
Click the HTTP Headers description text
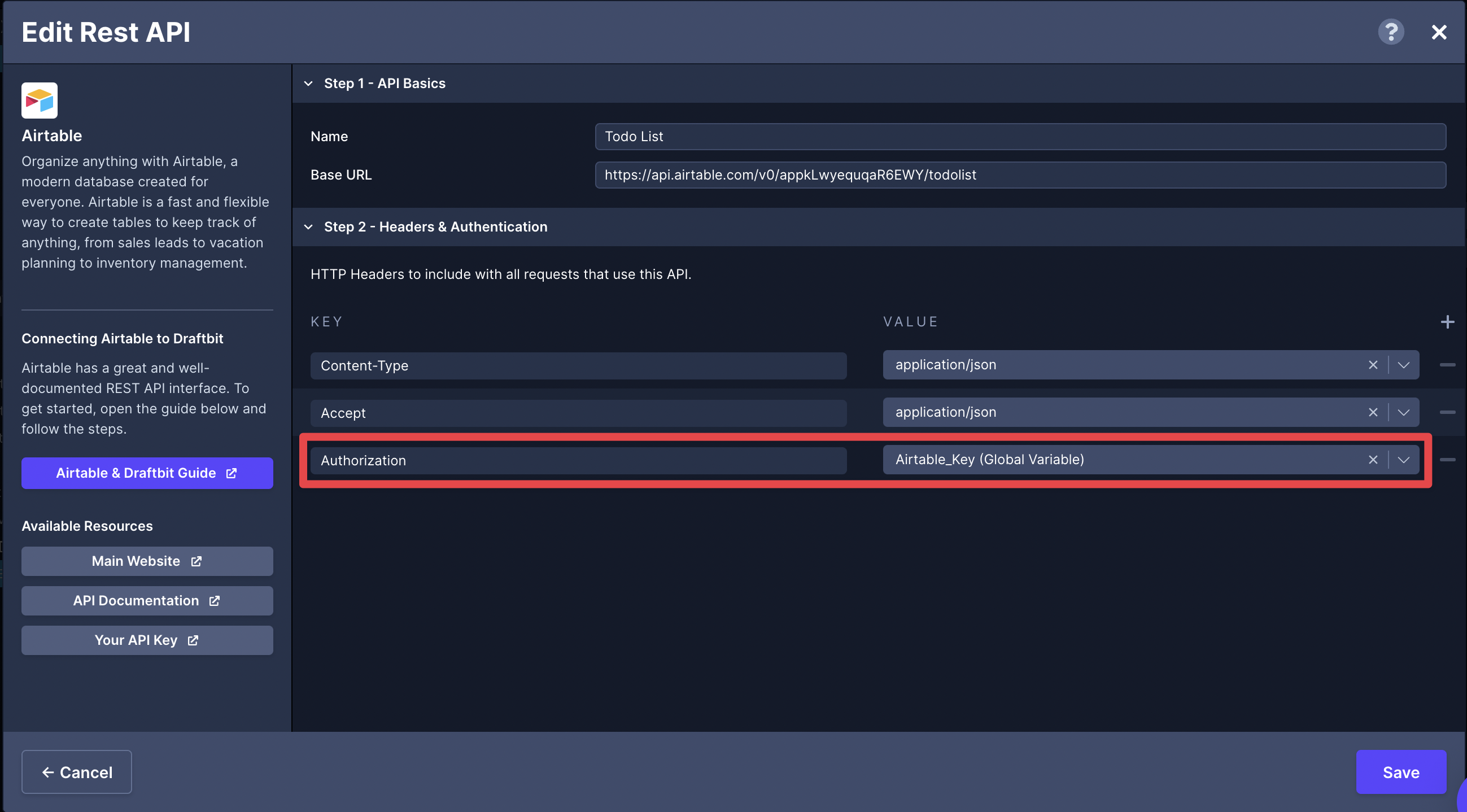coord(501,274)
